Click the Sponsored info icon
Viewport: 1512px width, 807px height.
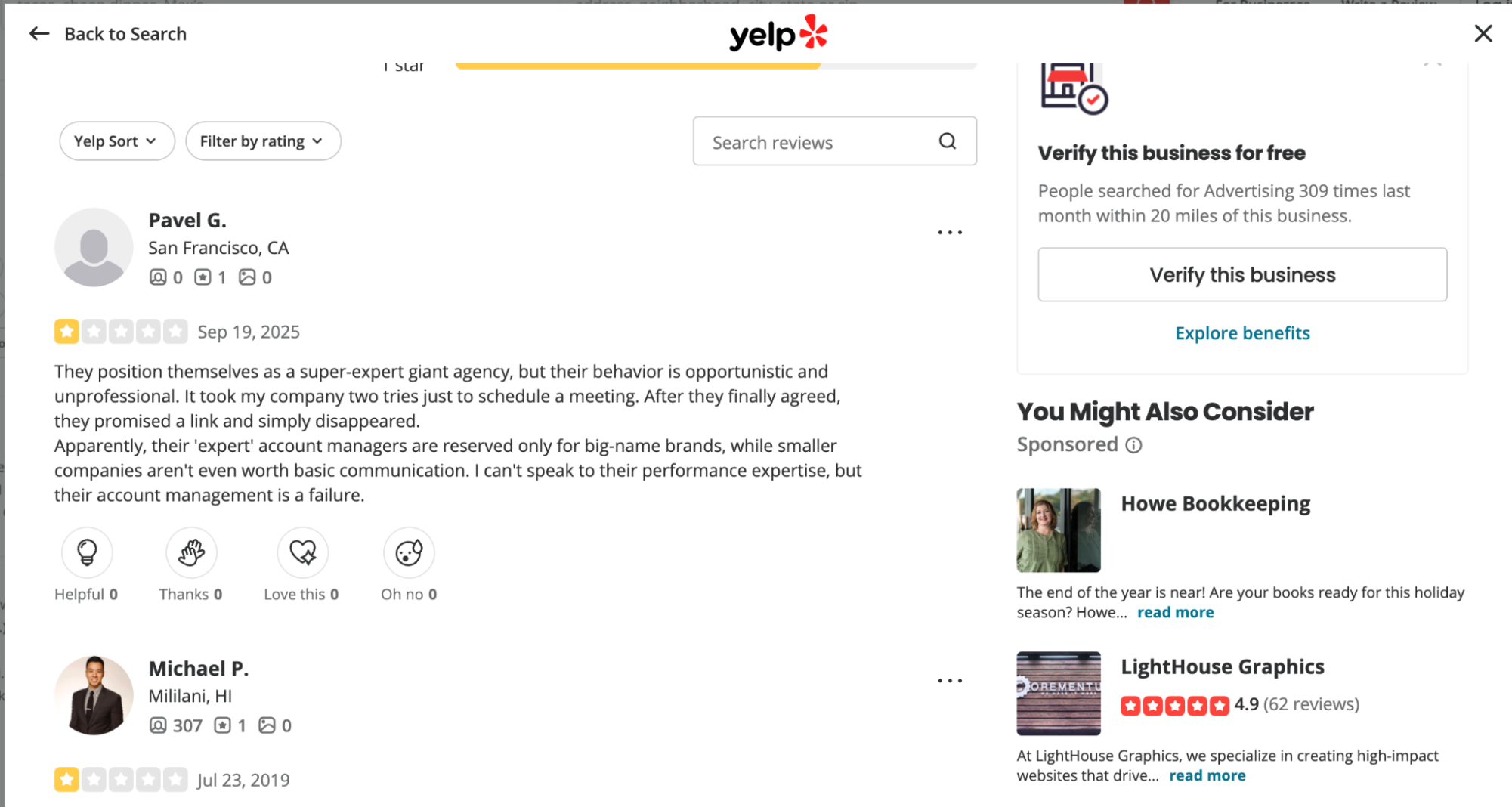(x=1133, y=445)
